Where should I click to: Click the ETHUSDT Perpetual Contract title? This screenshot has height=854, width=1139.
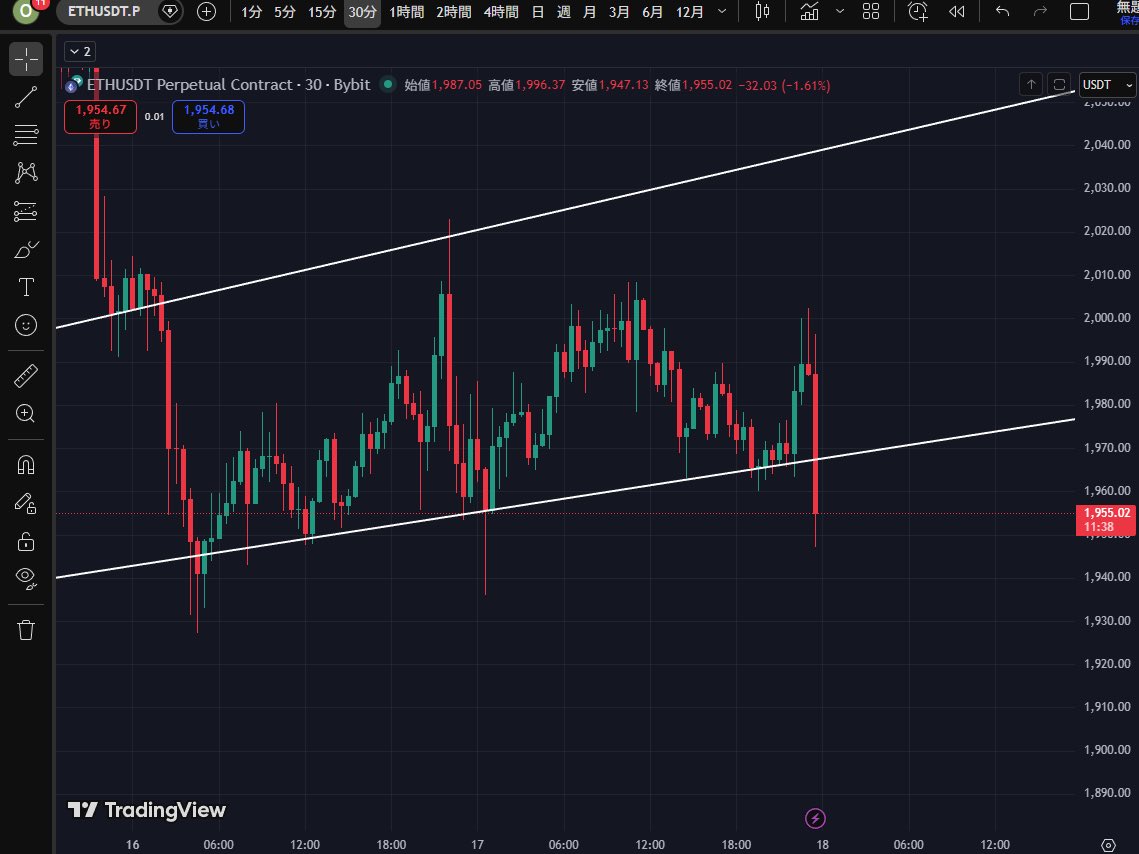228,85
